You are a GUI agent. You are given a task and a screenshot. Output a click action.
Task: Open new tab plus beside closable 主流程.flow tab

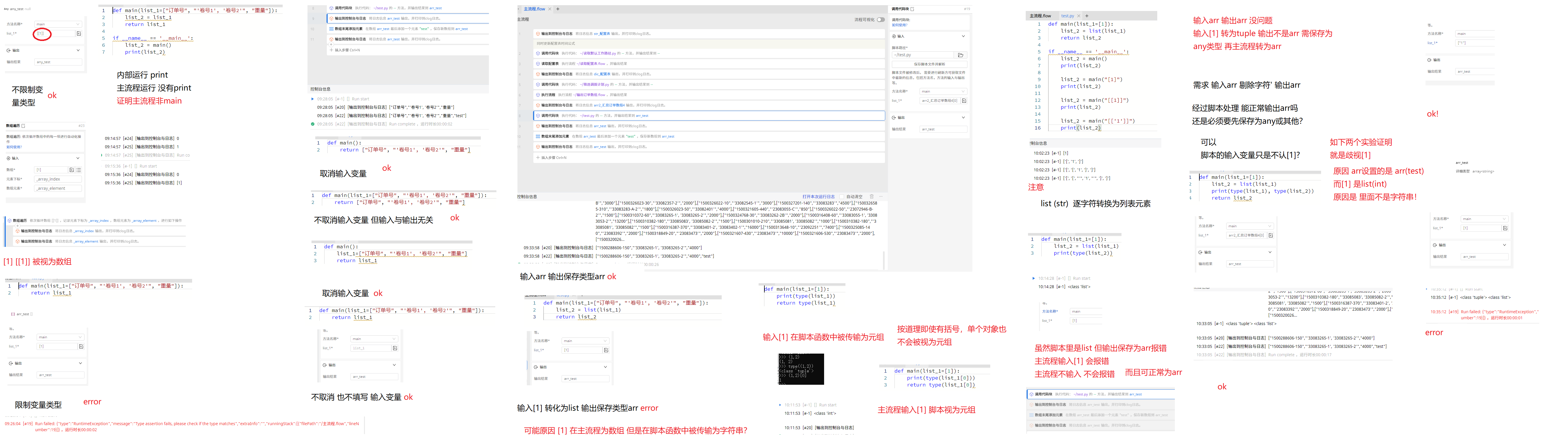[x=558, y=9]
